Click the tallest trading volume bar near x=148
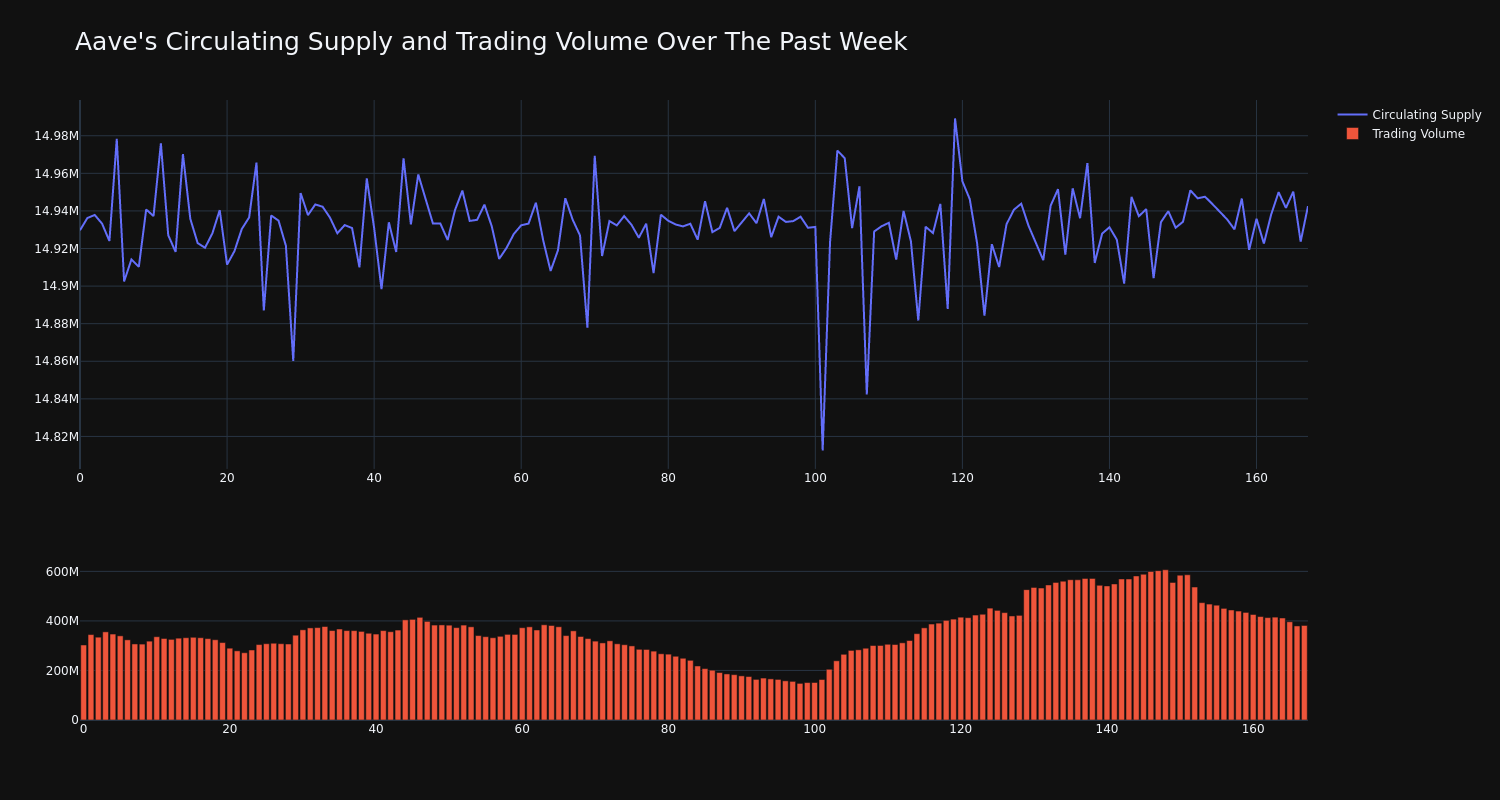This screenshot has height=800, width=1500. coord(1165,645)
